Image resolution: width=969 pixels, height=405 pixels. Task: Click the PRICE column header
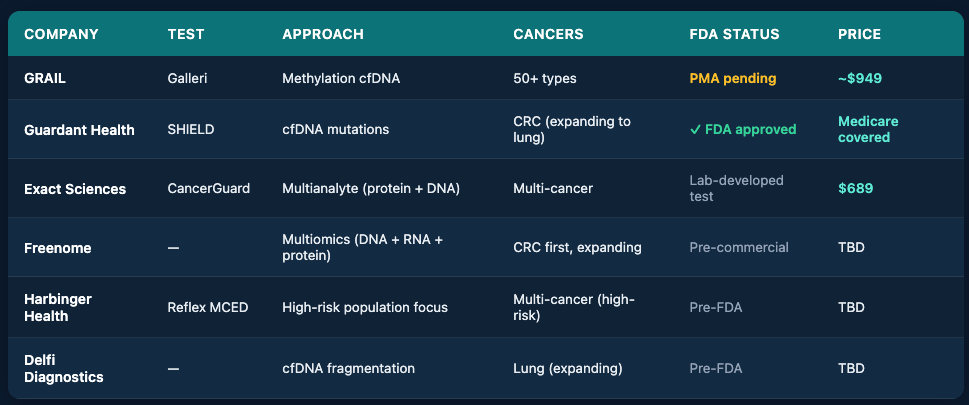(x=859, y=34)
